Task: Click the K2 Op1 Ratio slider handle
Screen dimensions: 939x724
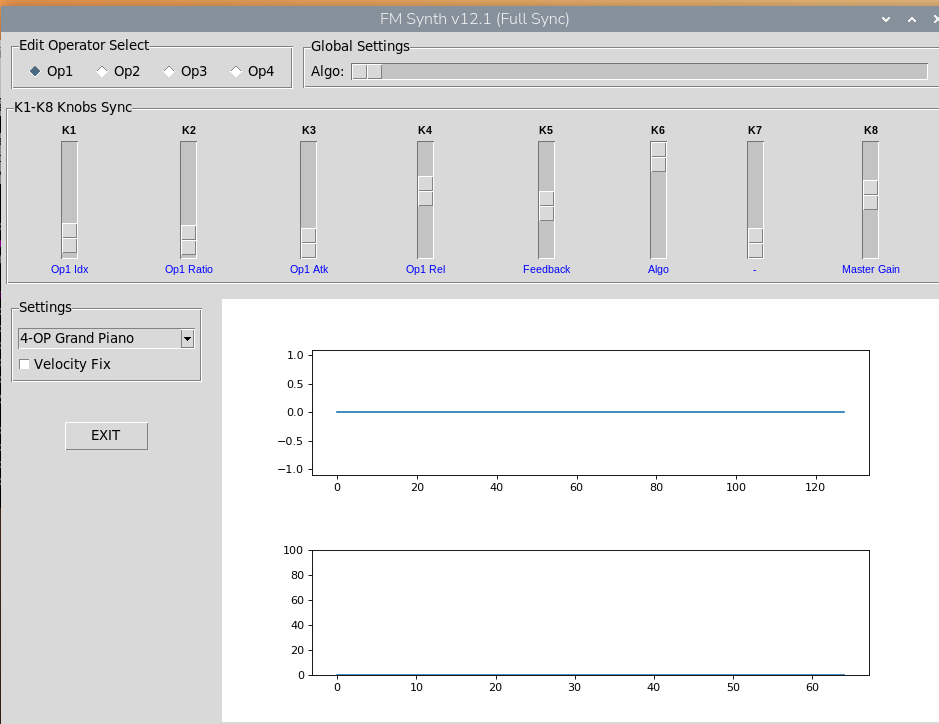Action: 188,240
